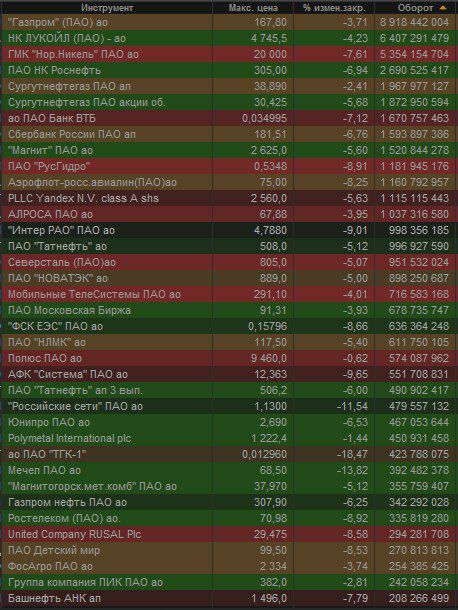Image resolution: width=458 pixels, height=610 pixels.
Task: Select the Polymetal International plc row
Action: (x=229, y=438)
